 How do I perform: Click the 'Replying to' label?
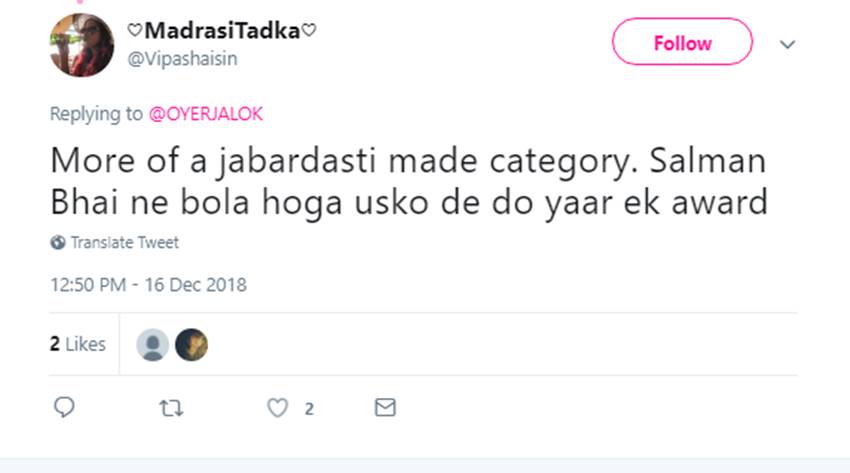coord(96,114)
